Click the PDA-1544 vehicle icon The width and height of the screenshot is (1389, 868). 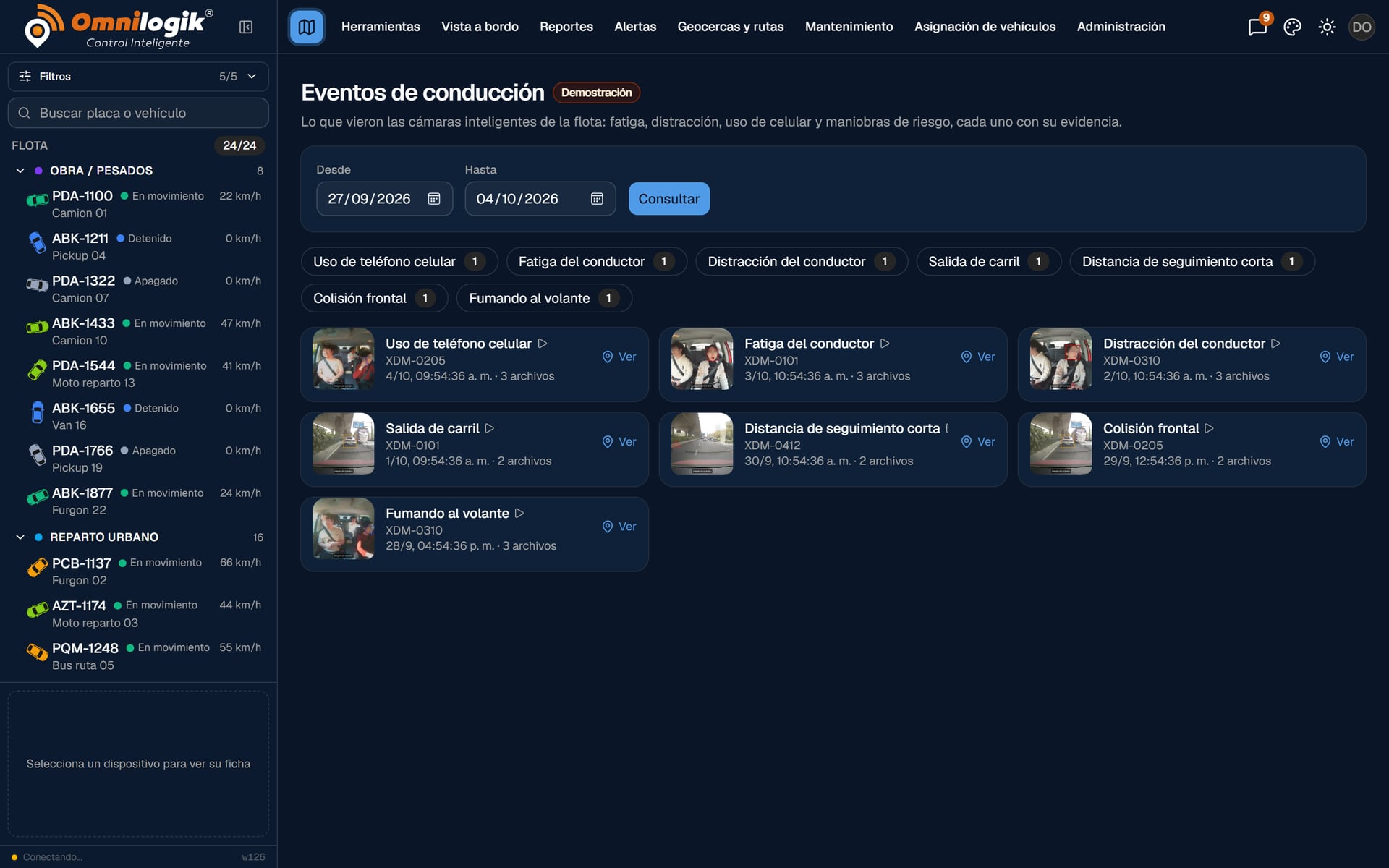click(37, 370)
